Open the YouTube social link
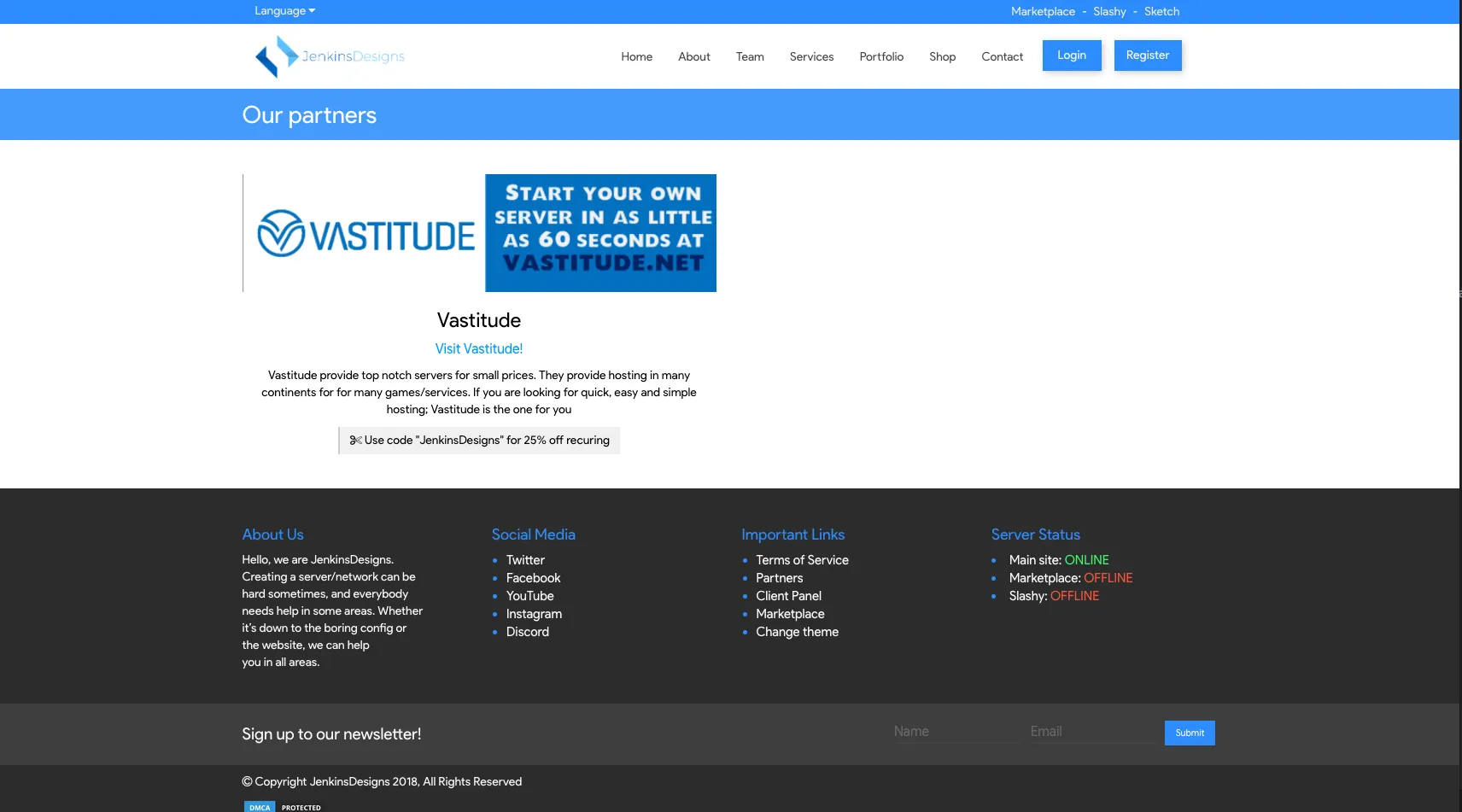The height and width of the screenshot is (812, 1462). (x=529, y=596)
